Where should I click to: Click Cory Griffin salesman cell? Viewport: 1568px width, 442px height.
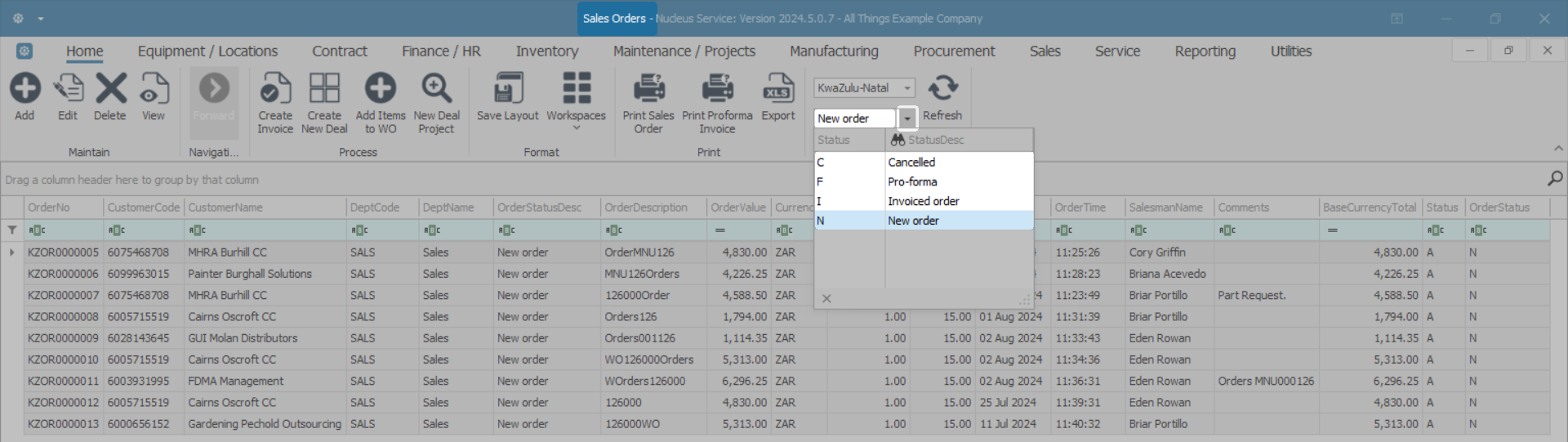click(x=1169, y=252)
